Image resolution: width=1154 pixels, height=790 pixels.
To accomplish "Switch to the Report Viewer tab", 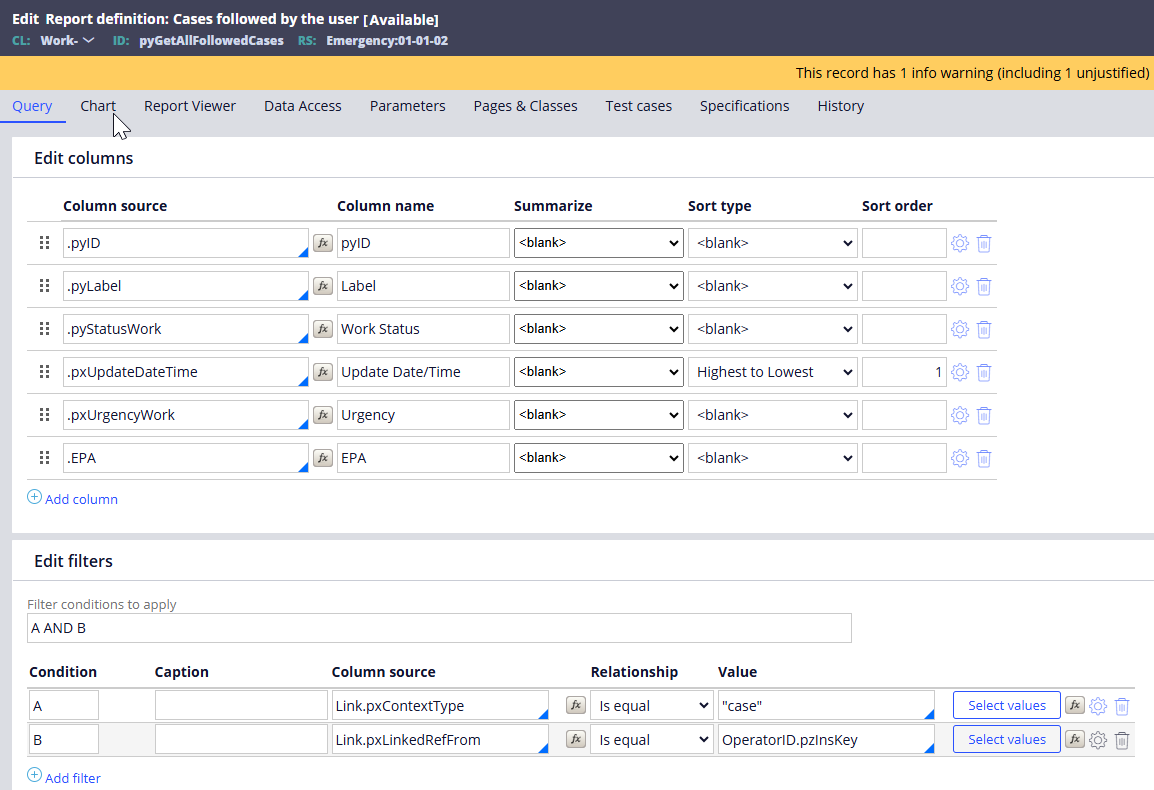I will [x=190, y=106].
